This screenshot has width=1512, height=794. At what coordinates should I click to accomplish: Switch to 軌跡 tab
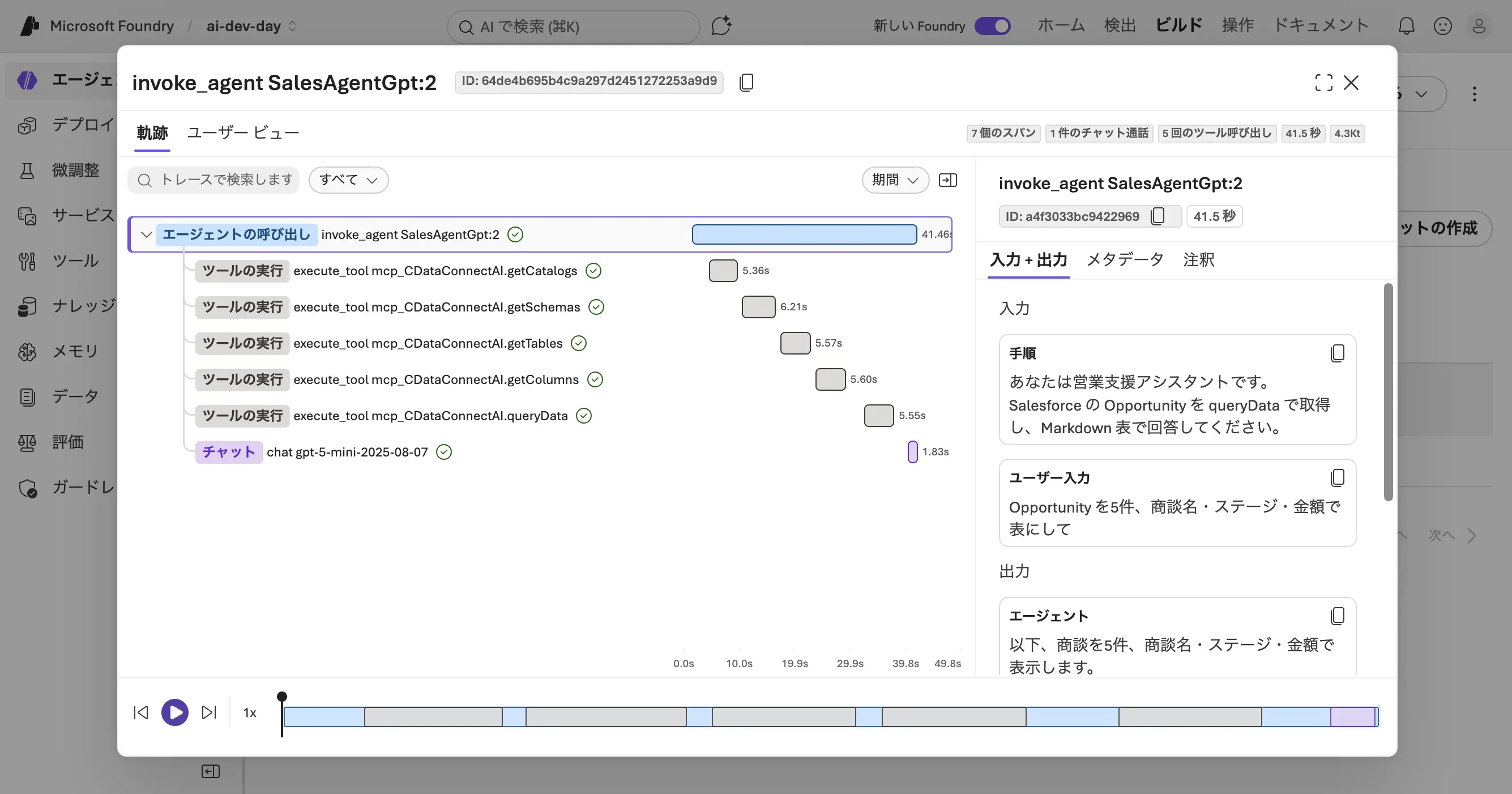pos(152,133)
